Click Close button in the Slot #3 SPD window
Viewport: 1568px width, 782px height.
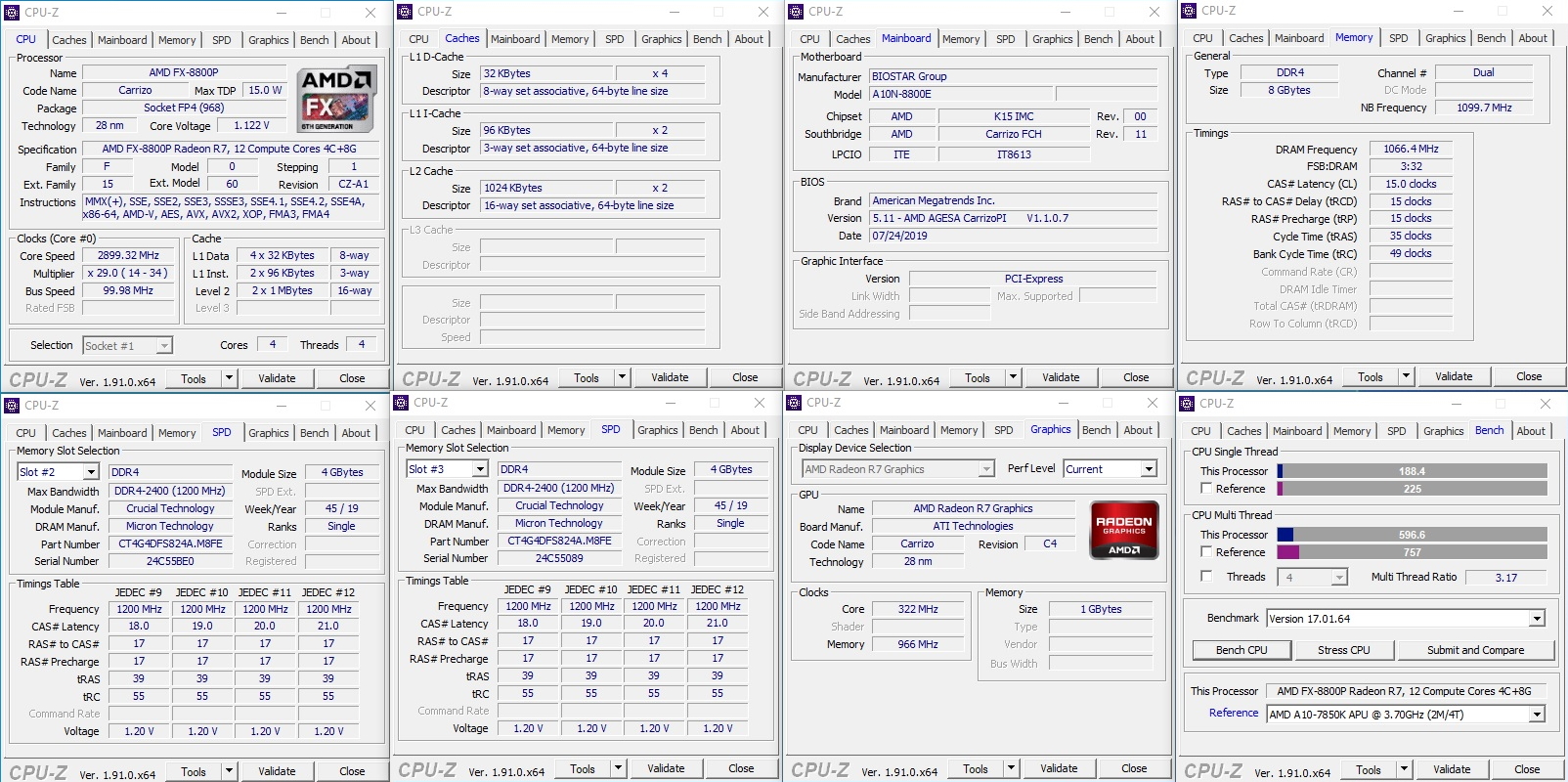click(741, 768)
